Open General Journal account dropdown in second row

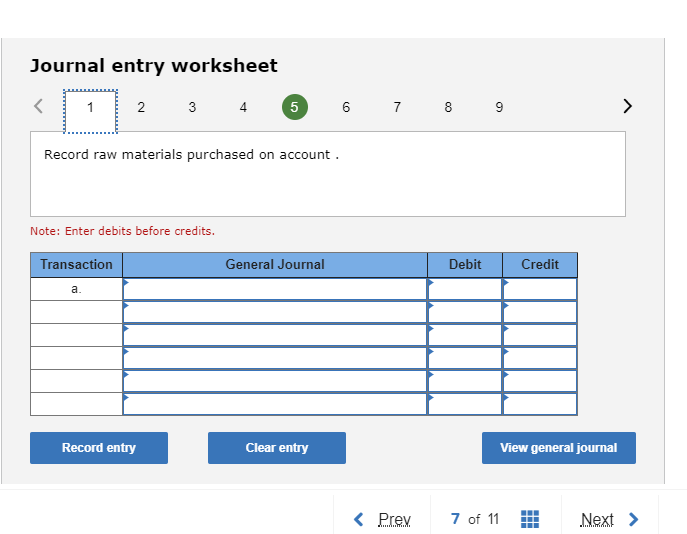(275, 312)
